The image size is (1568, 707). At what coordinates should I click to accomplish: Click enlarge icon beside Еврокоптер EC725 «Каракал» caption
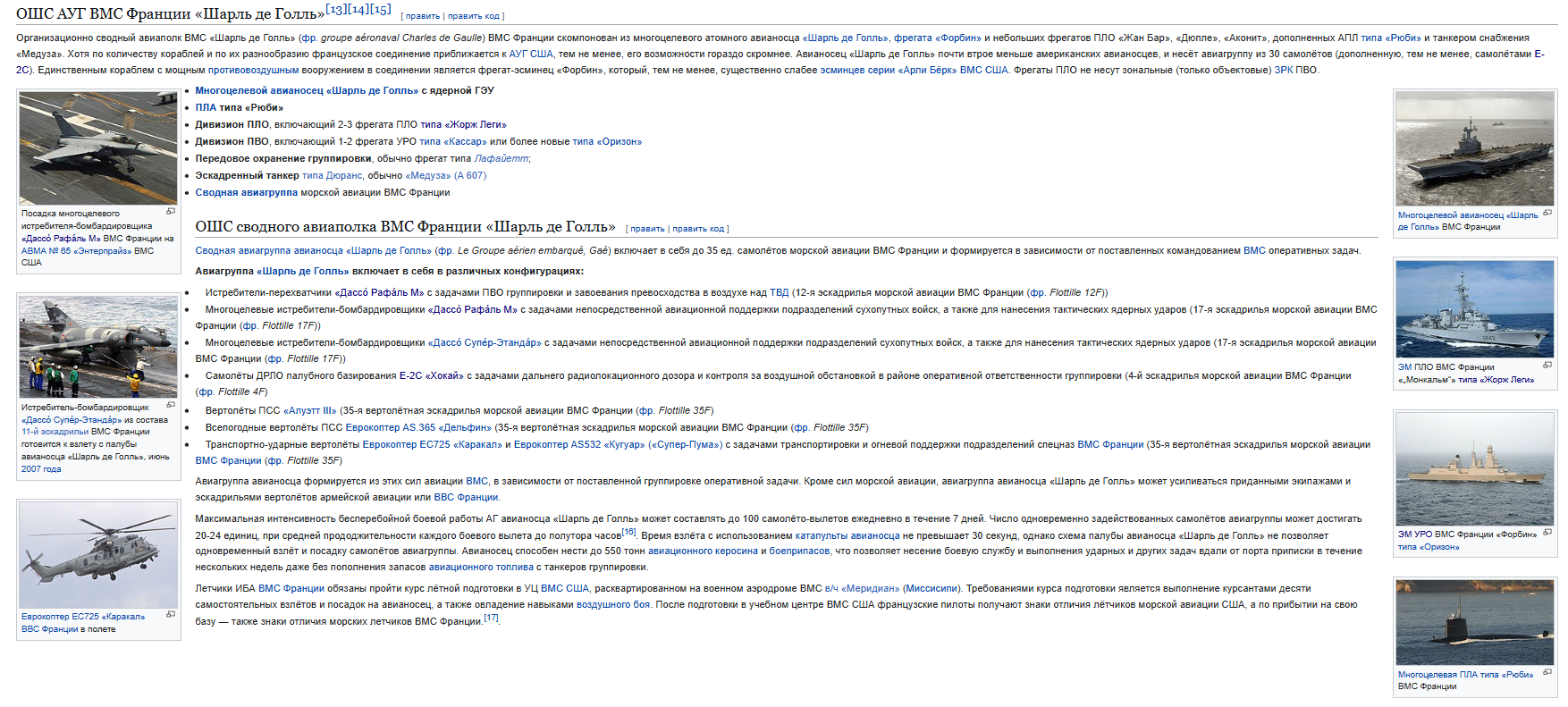pyautogui.click(x=171, y=615)
